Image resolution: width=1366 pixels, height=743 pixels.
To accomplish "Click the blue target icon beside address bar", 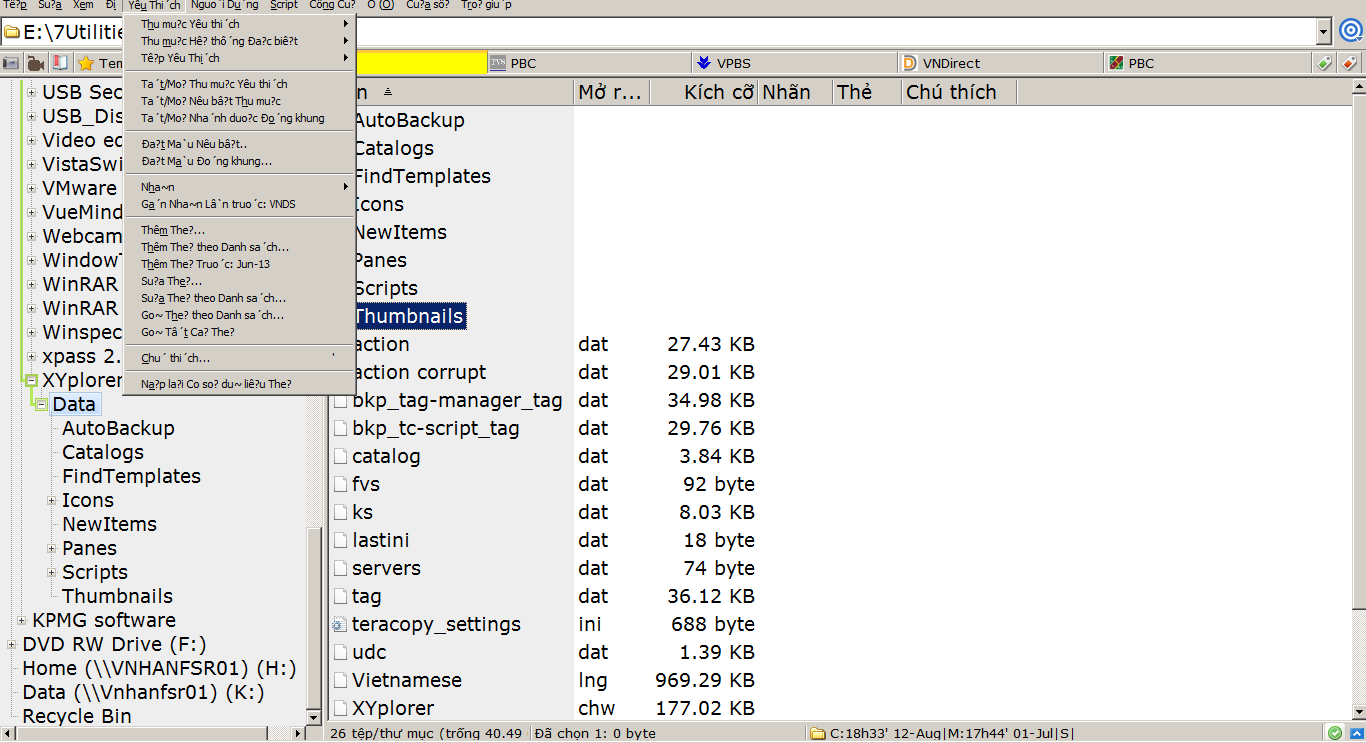I will (1351, 31).
